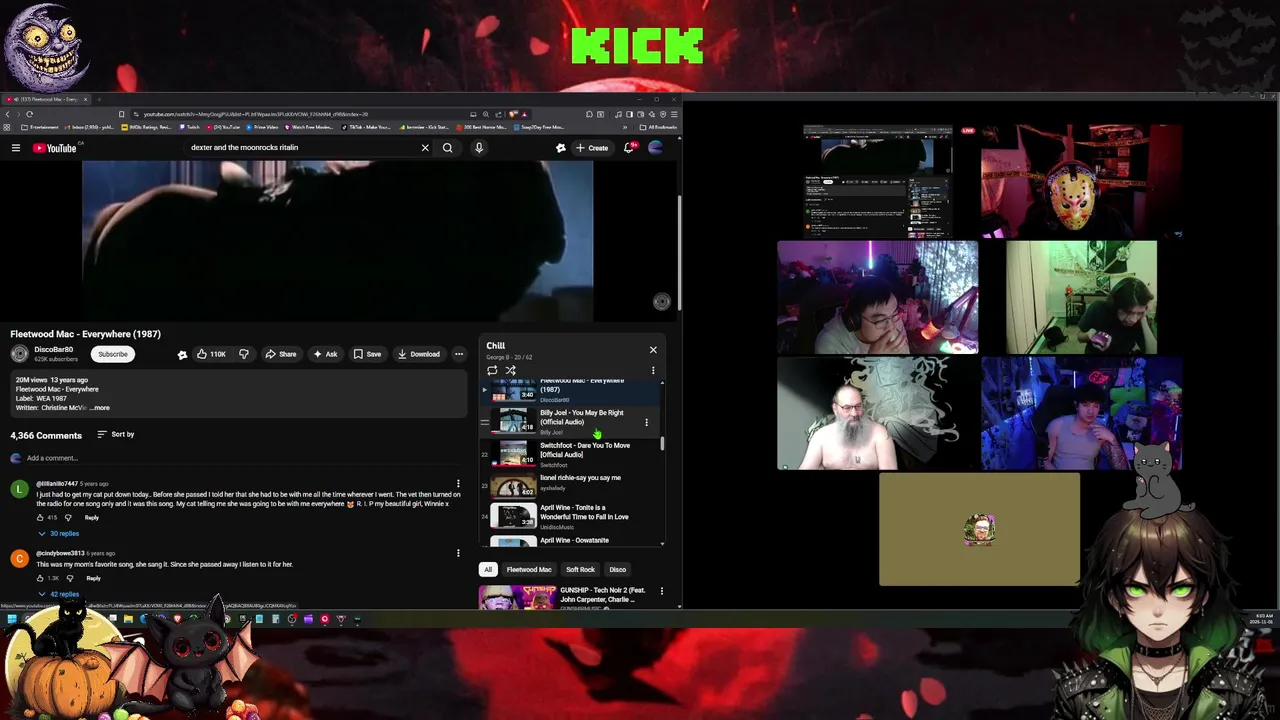Play Billy Joel - You May Be Right

click(570, 421)
